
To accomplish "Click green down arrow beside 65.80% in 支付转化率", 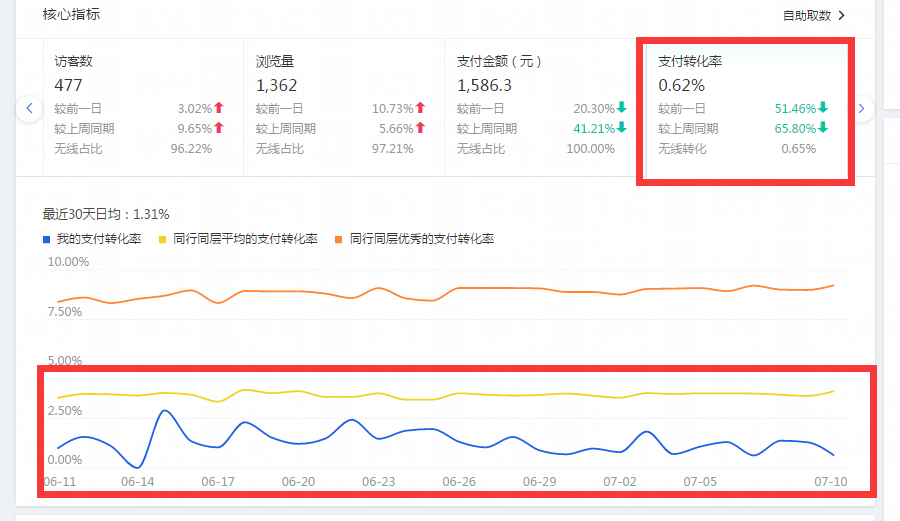I will coord(822,128).
